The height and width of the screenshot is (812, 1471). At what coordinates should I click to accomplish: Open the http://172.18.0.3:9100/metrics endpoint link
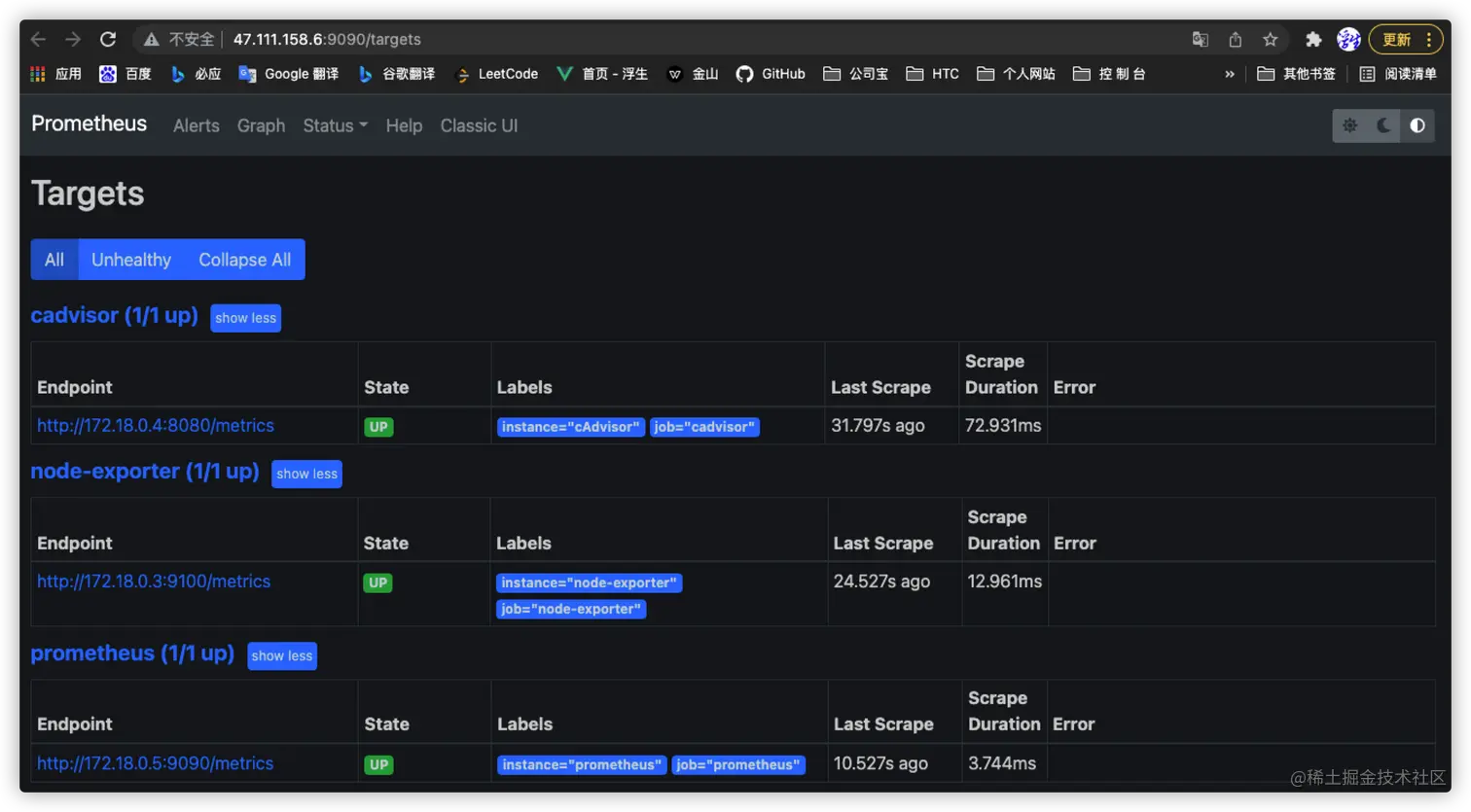154,582
